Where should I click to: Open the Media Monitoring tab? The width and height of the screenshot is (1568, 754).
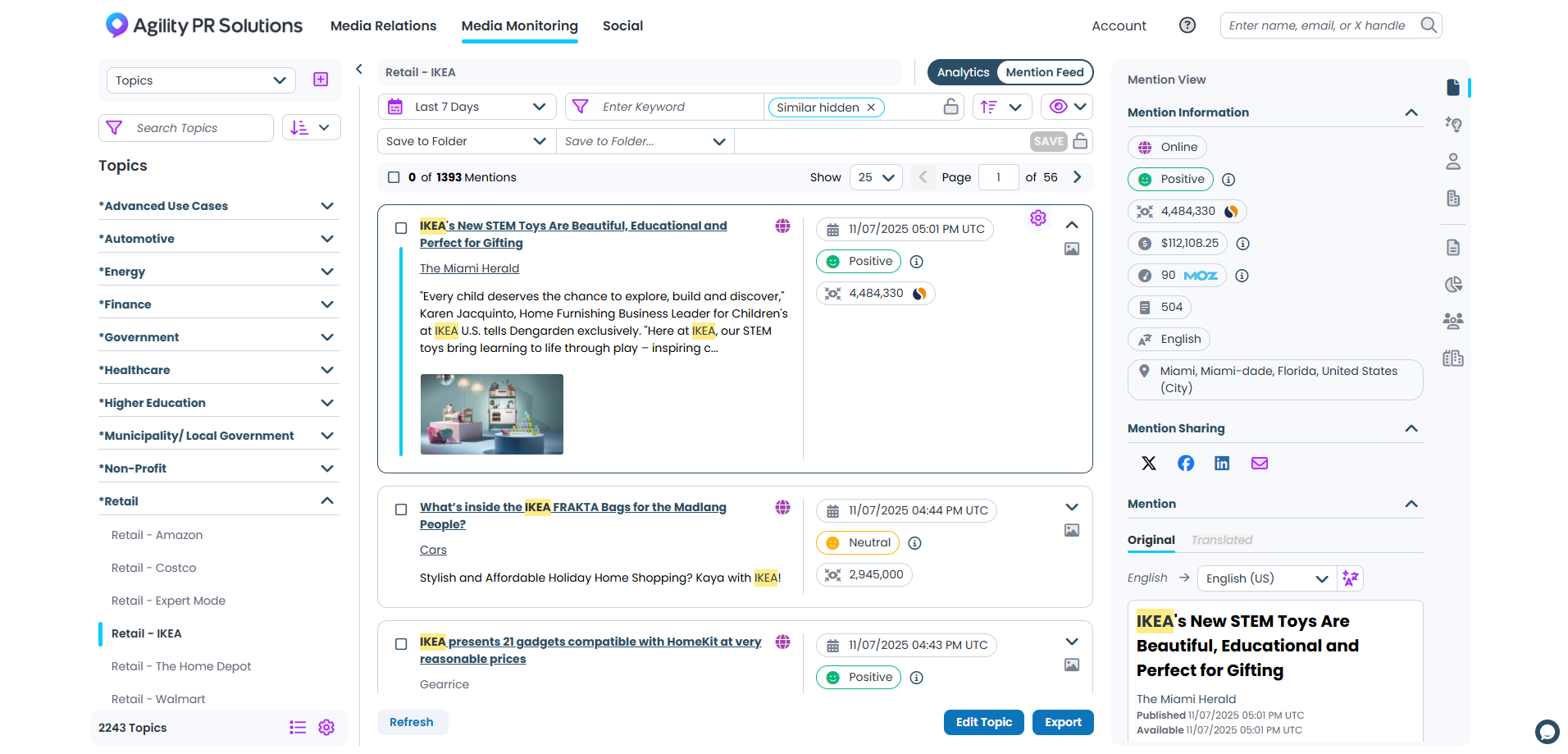click(520, 26)
